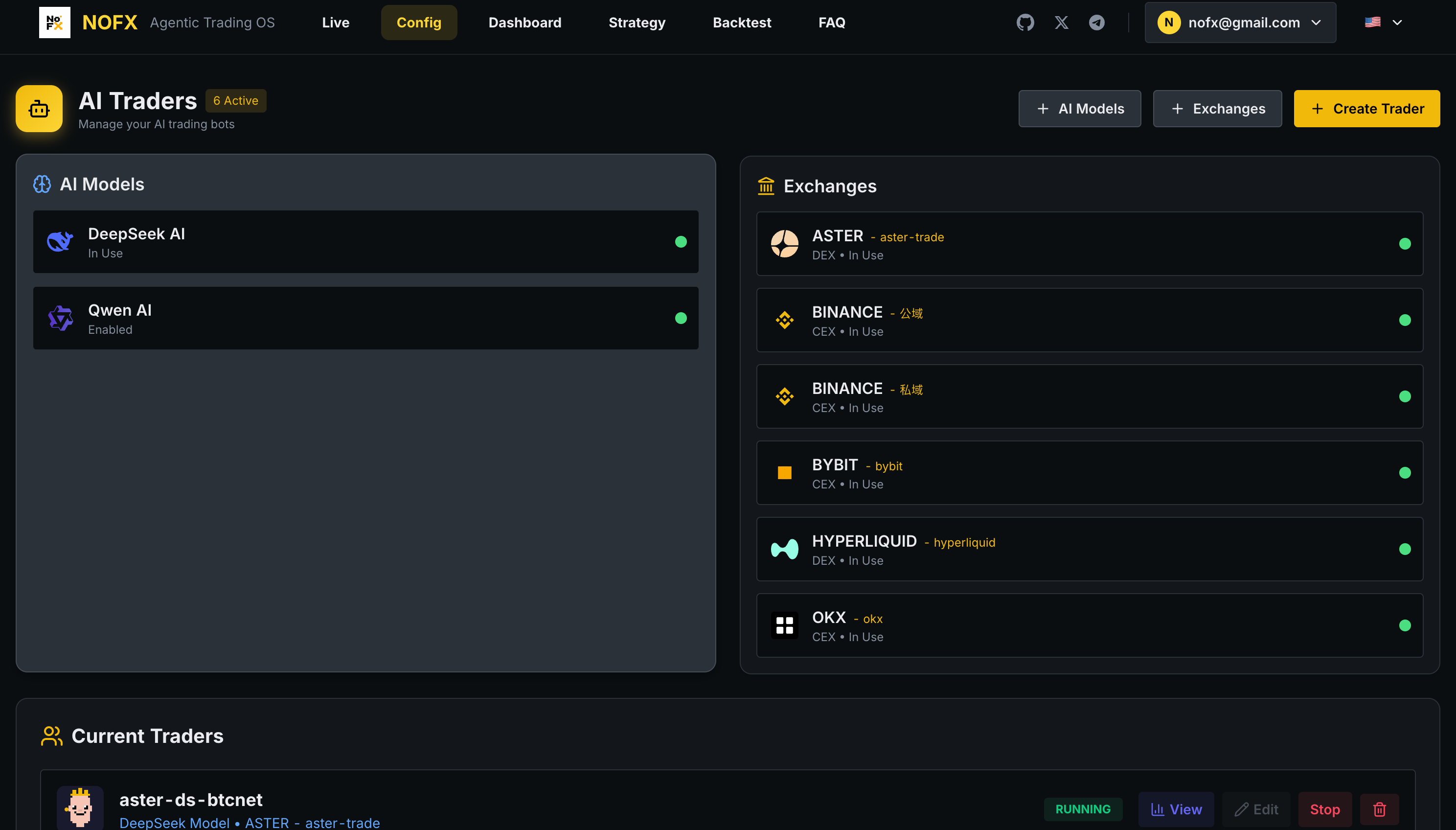Open the Qwen AI model card

click(366, 318)
